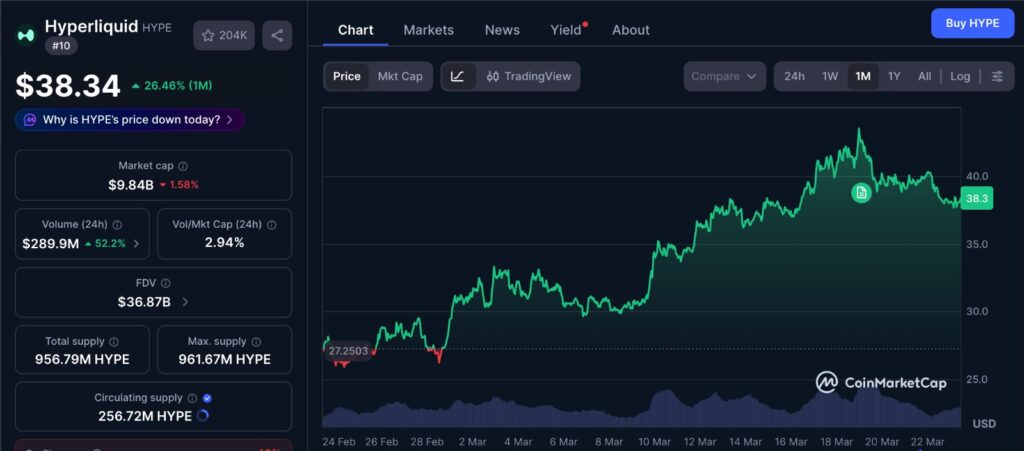Click the USD currency label under chart
Screen dimensions: 1024x451
(x=984, y=424)
